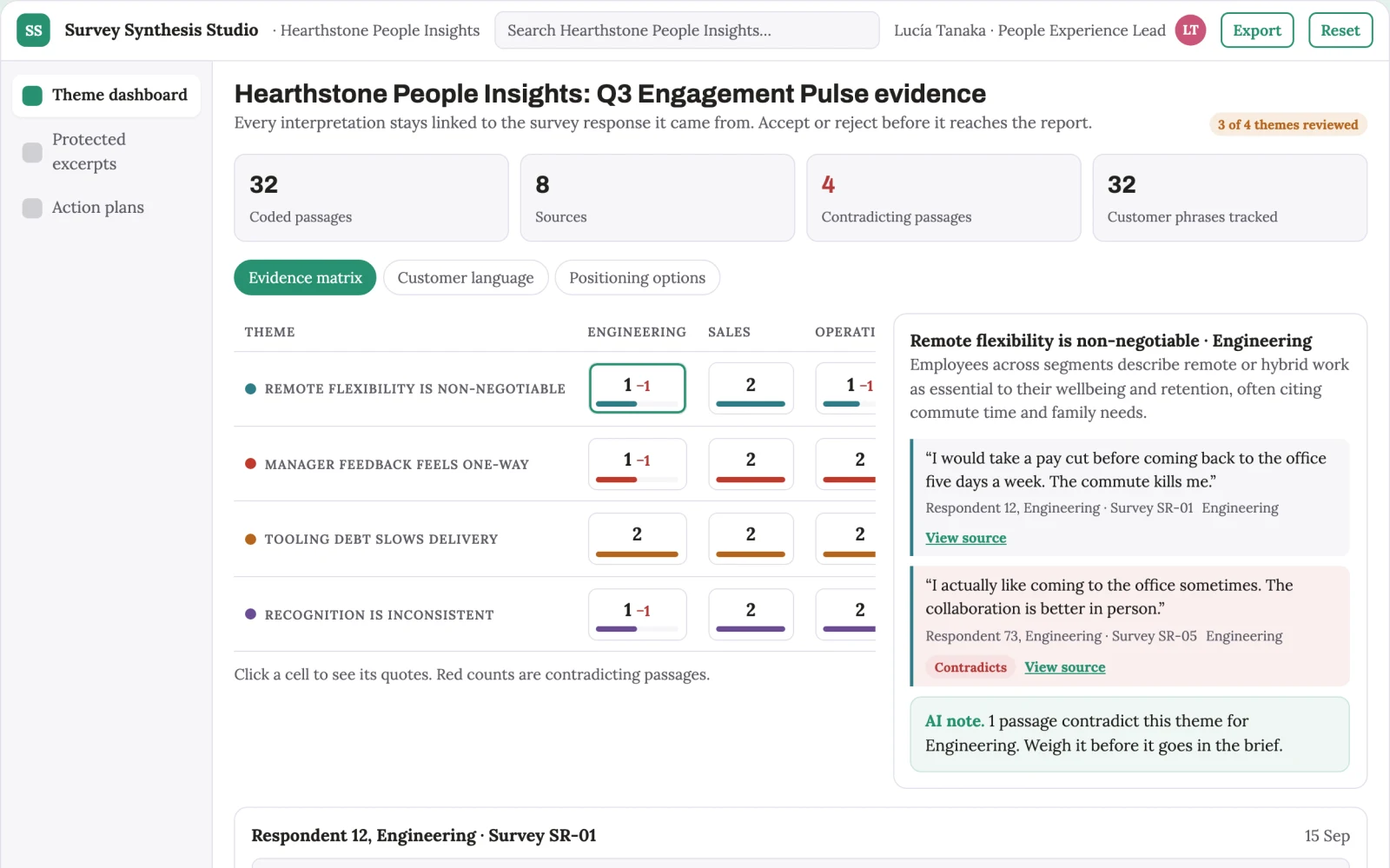Open the Customer phrases tracked card
Screen dimensions: 1390x868
point(1229,198)
